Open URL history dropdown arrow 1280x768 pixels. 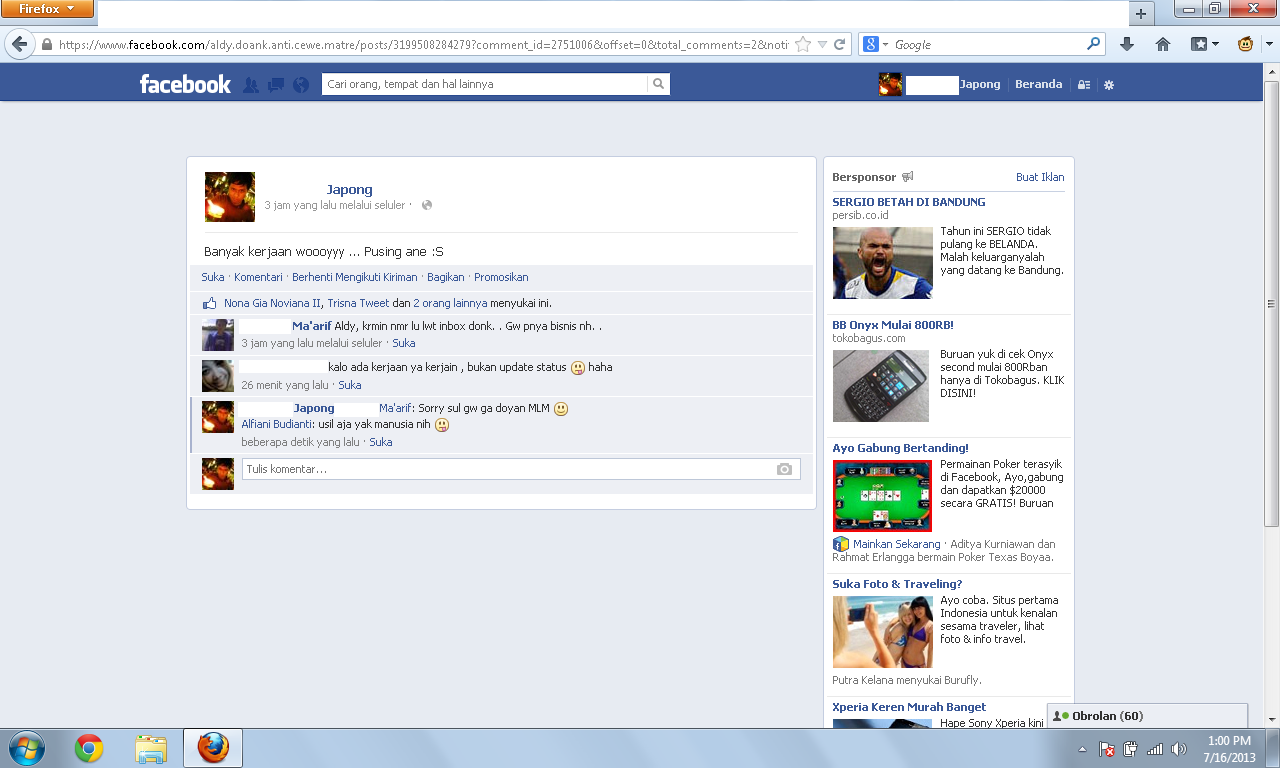[822, 44]
